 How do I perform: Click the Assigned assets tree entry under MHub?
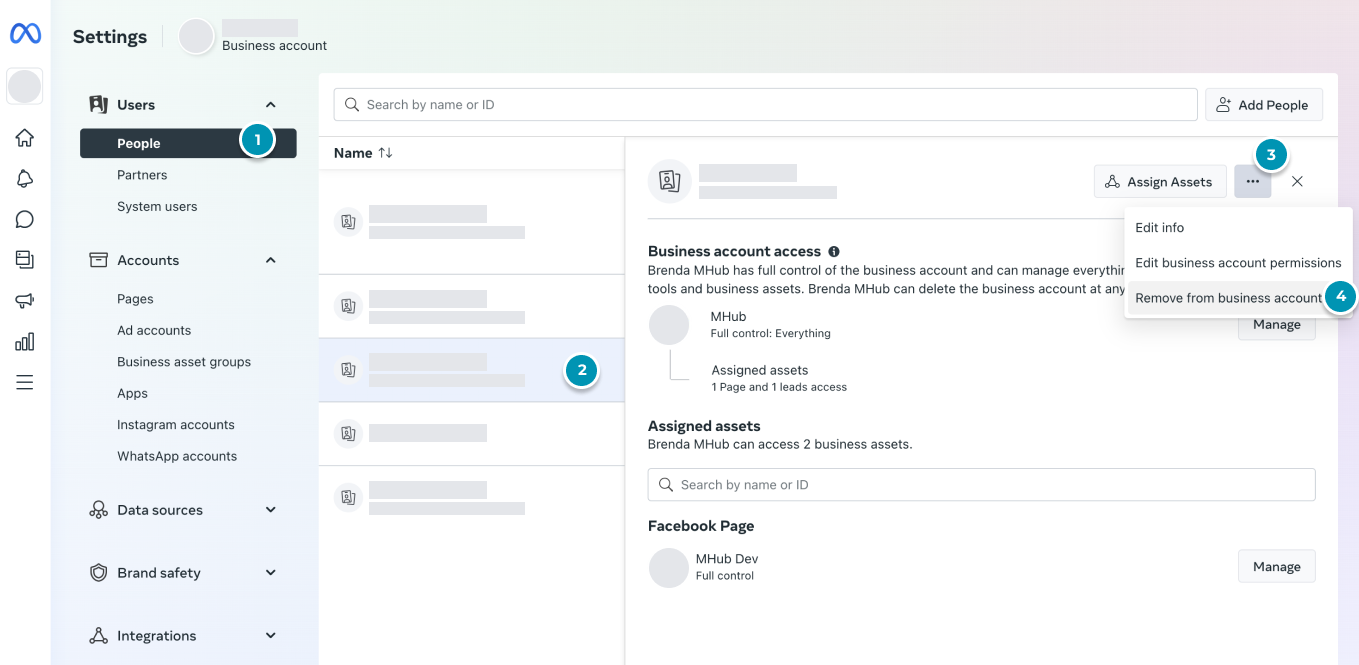[779, 378]
